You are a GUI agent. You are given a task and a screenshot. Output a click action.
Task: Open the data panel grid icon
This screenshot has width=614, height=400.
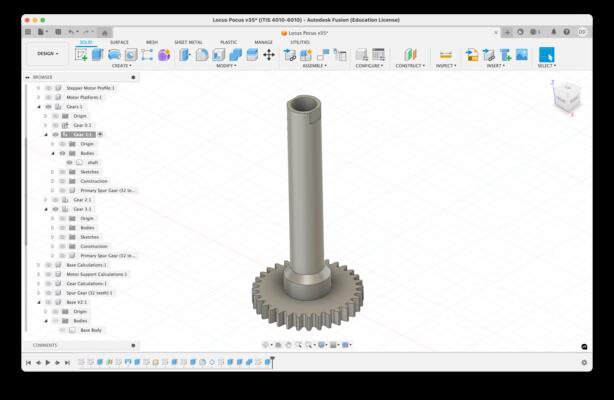(28, 32)
